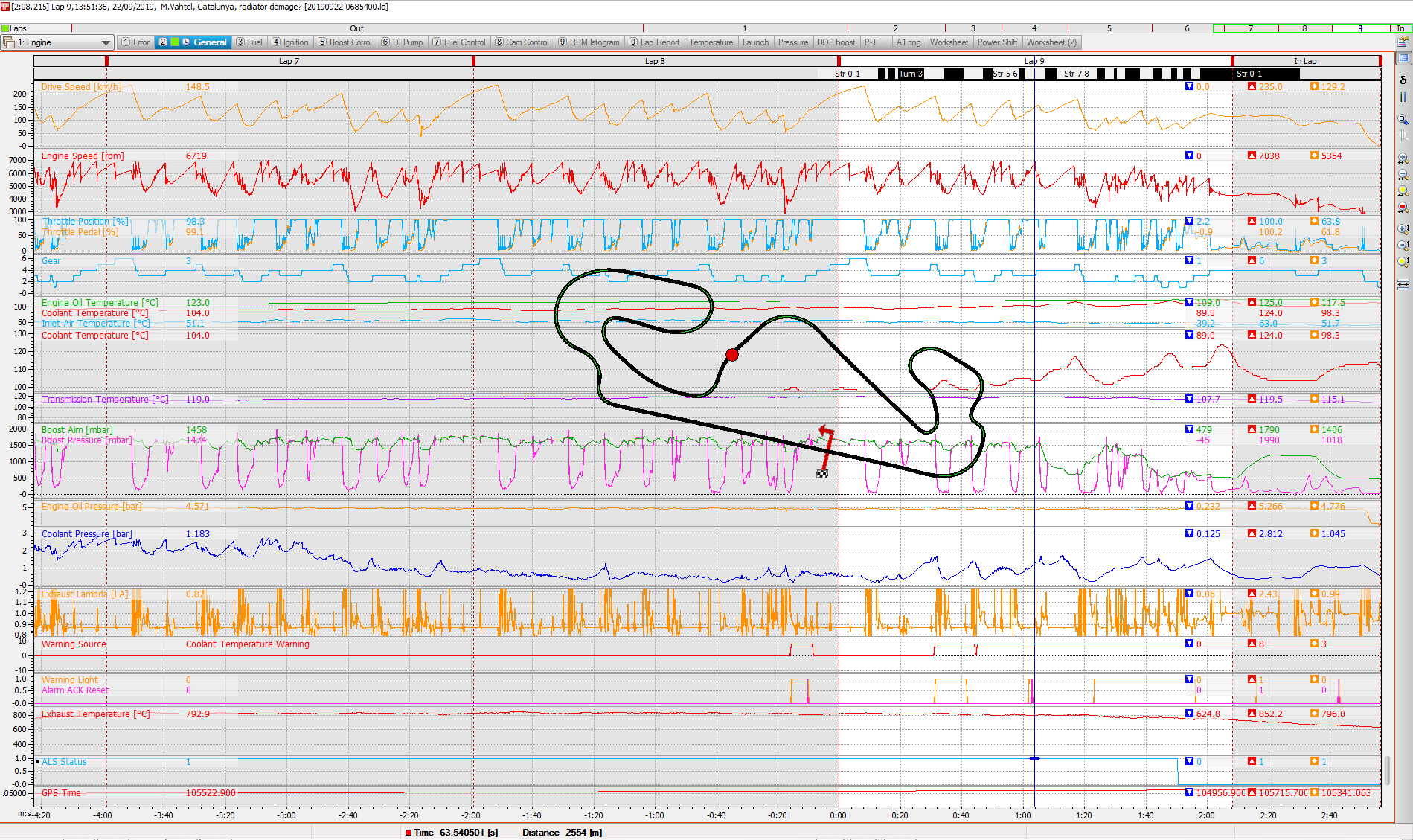1413x840 pixels.
Task: Zoom out vertically with minus magnifier
Action: [x=1403, y=245]
